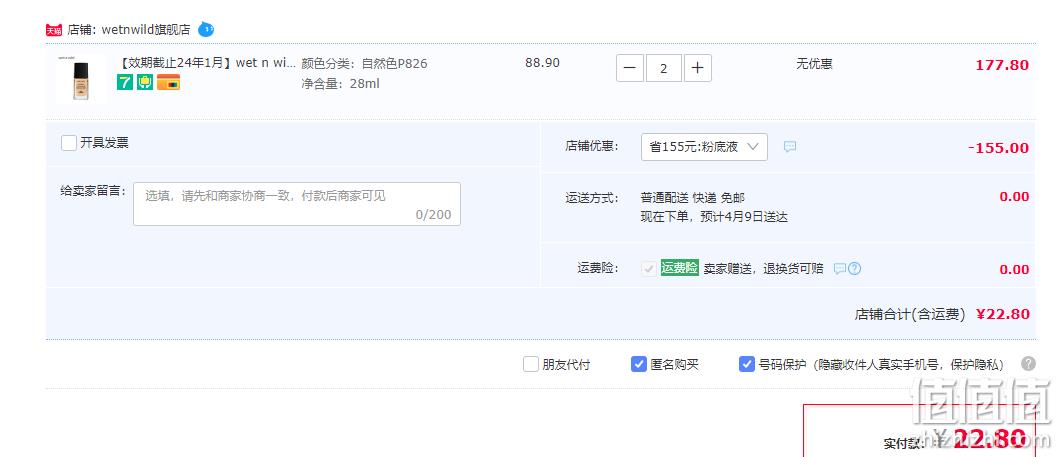This screenshot has width=1060, height=457.
Task: Enable the 开具发票 checkbox
Action: (69, 143)
